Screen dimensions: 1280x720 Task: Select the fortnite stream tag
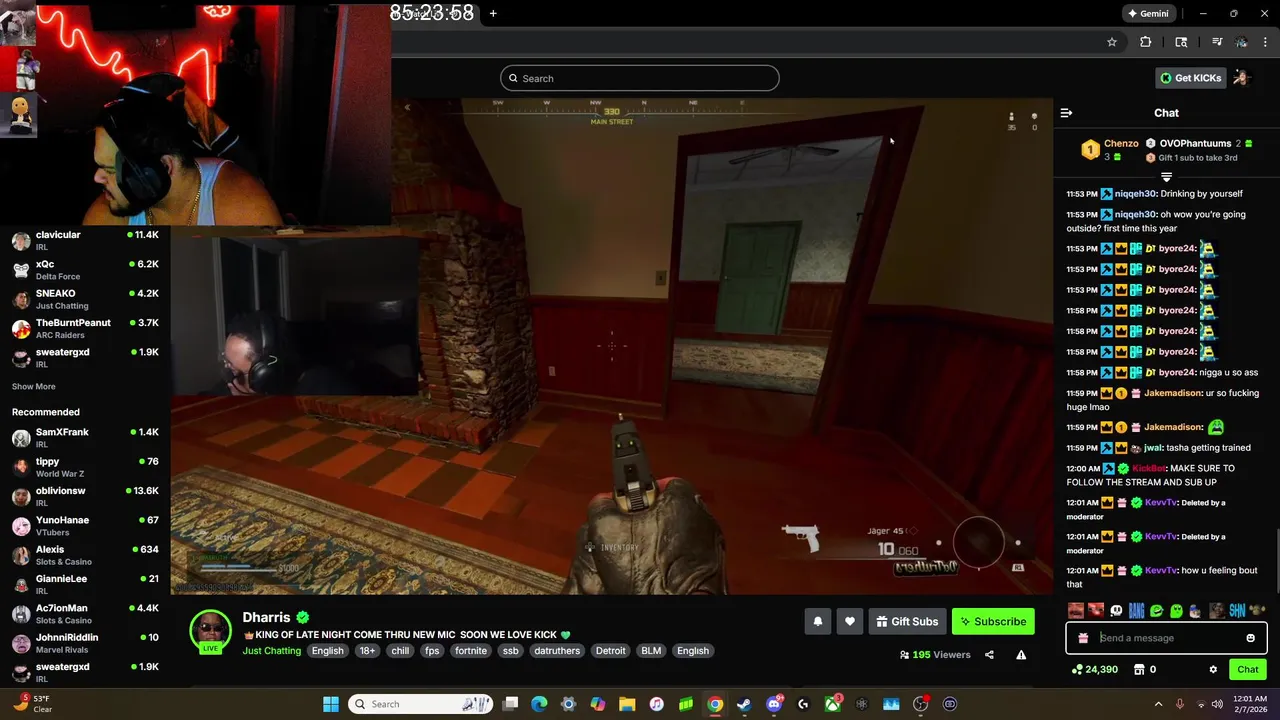click(x=471, y=651)
